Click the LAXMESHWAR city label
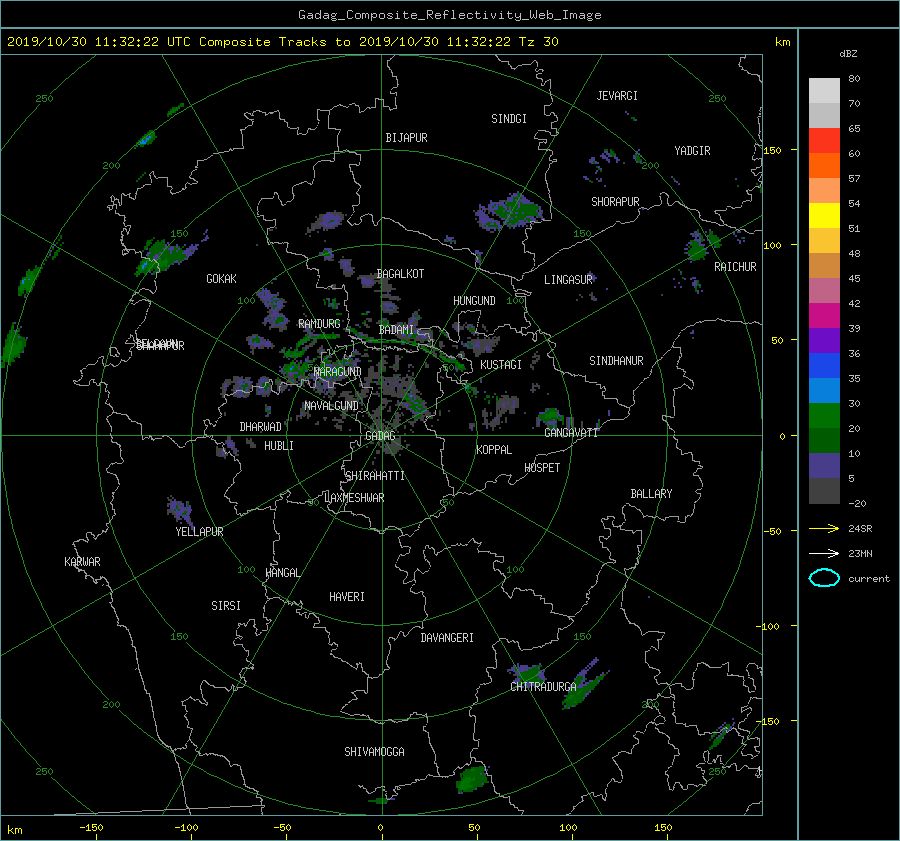Screen dimensions: 900x841 pyautogui.click(x=354, y=498)
